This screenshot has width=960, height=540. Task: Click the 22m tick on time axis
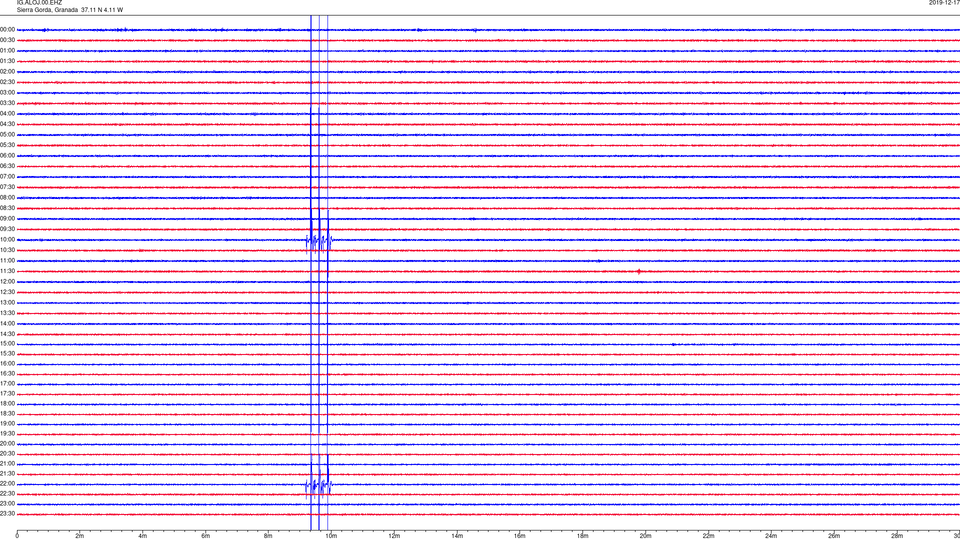(708, 536)
